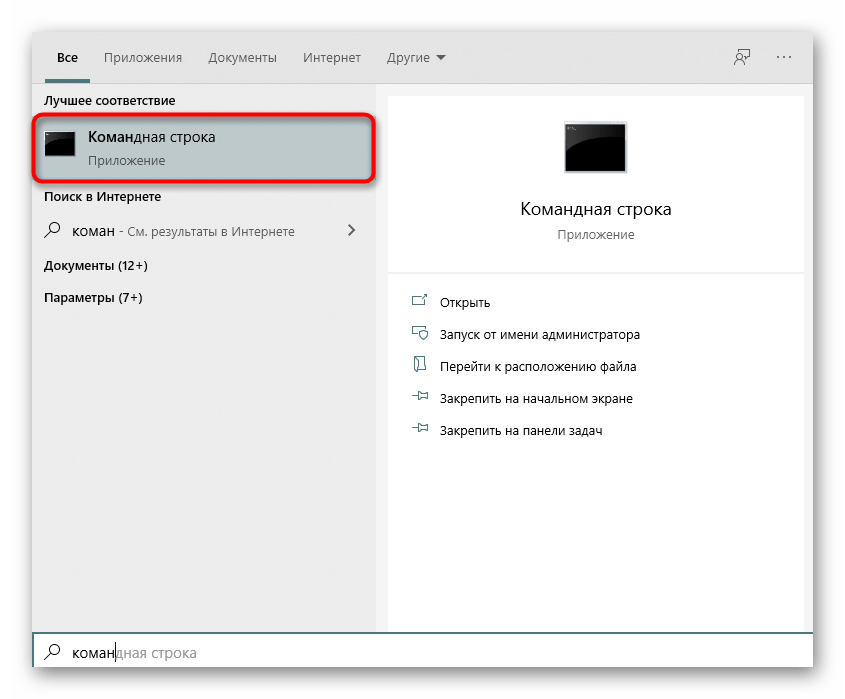
Task: Click the Открыть open icon
Action: (x=419, y=302)
